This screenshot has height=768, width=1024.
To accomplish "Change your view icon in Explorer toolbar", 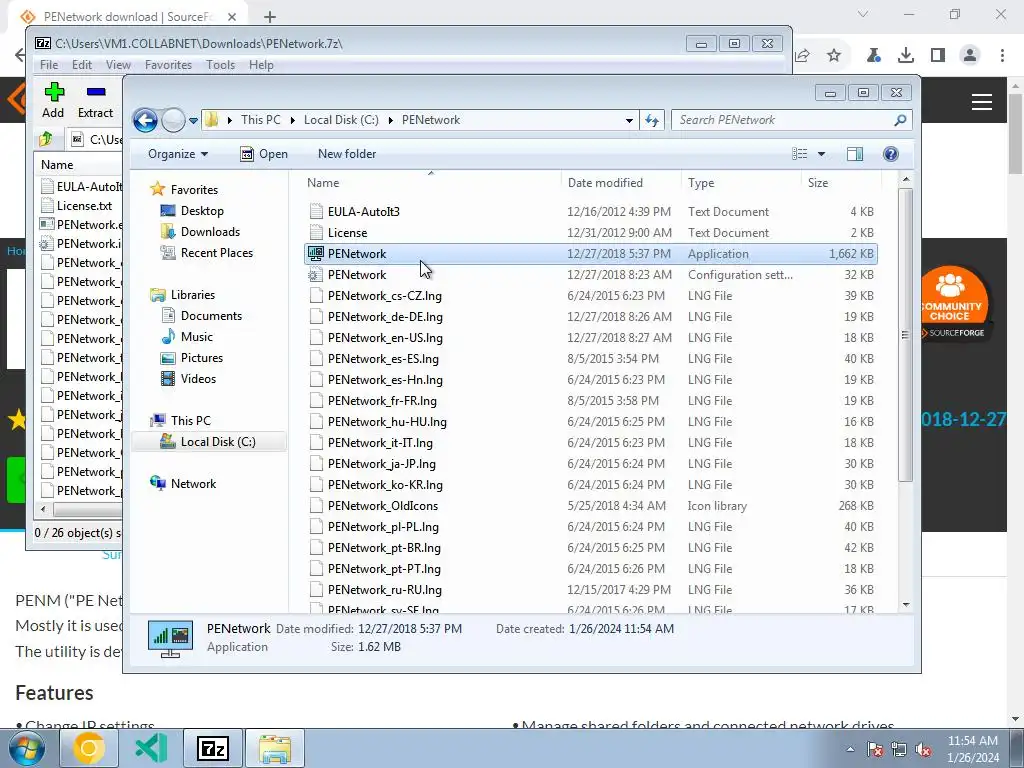I will 799,154.
